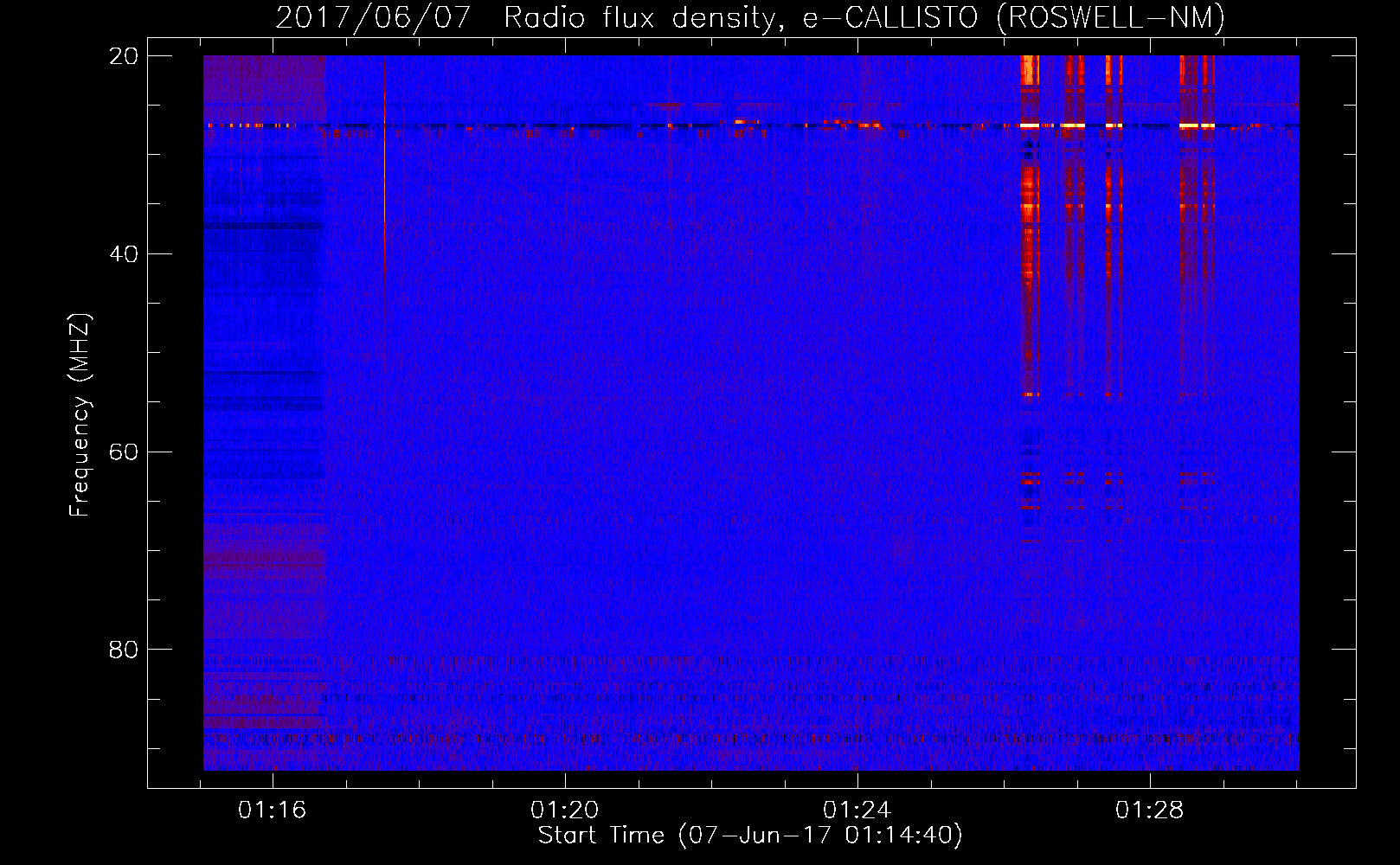Click the "Start Time (07-Jun-17 01:14:40)" axis label
The height and width of the screenshot is (865, 1400).
(750, 836)
